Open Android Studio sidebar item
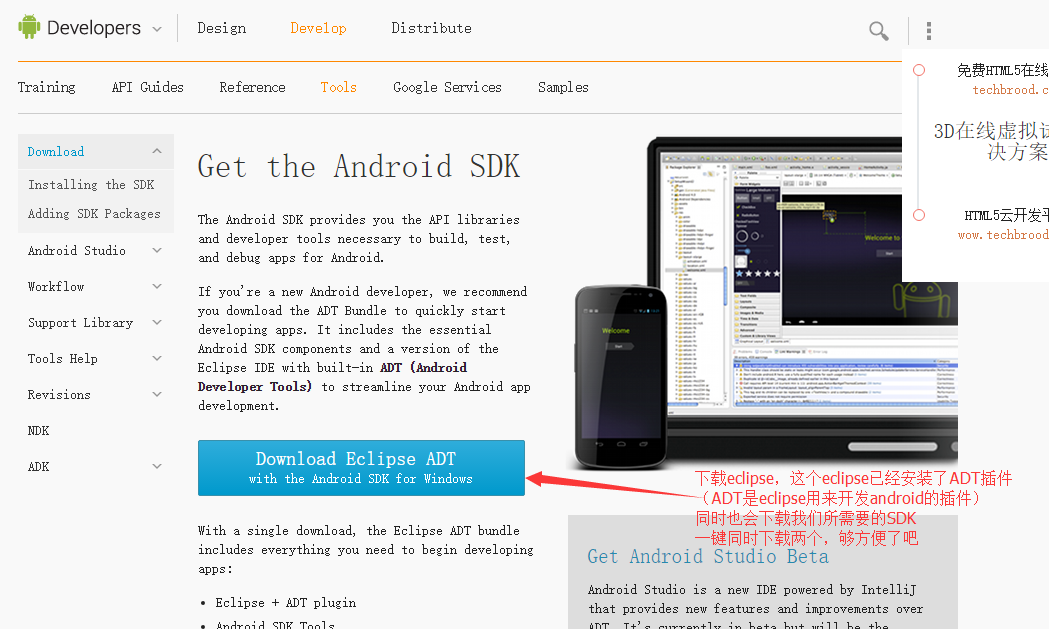1049x629 pixels. coord(76,250)
